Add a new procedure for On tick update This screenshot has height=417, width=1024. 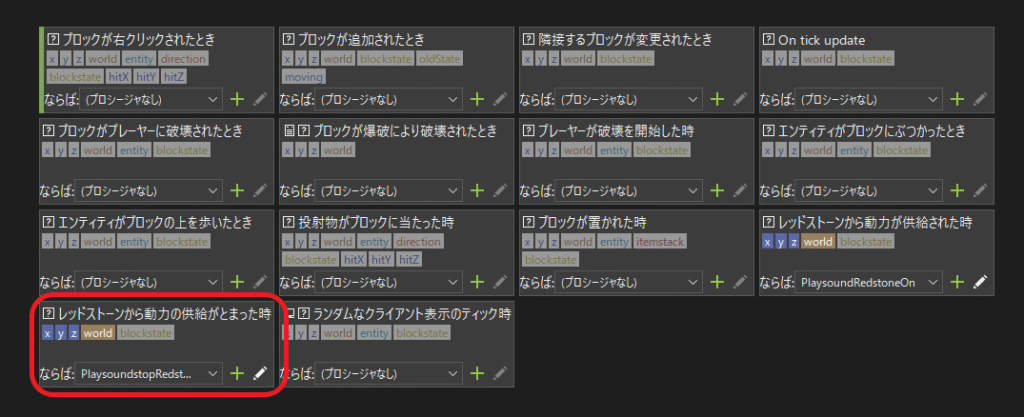click(957, 99)
